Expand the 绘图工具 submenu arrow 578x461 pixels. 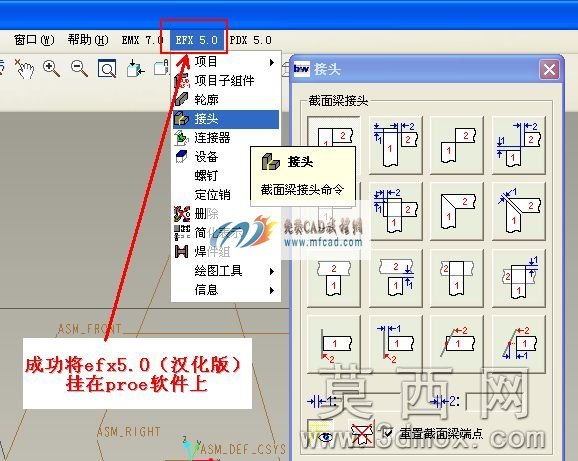click(x=272, y=272)
